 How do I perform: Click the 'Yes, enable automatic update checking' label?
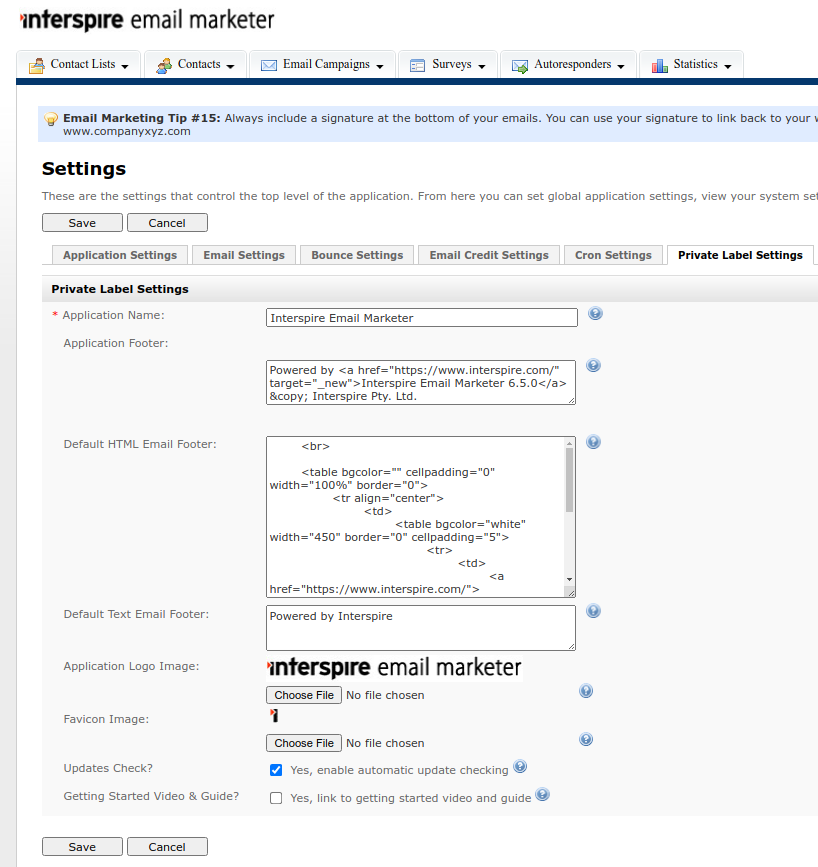point(399,770)
